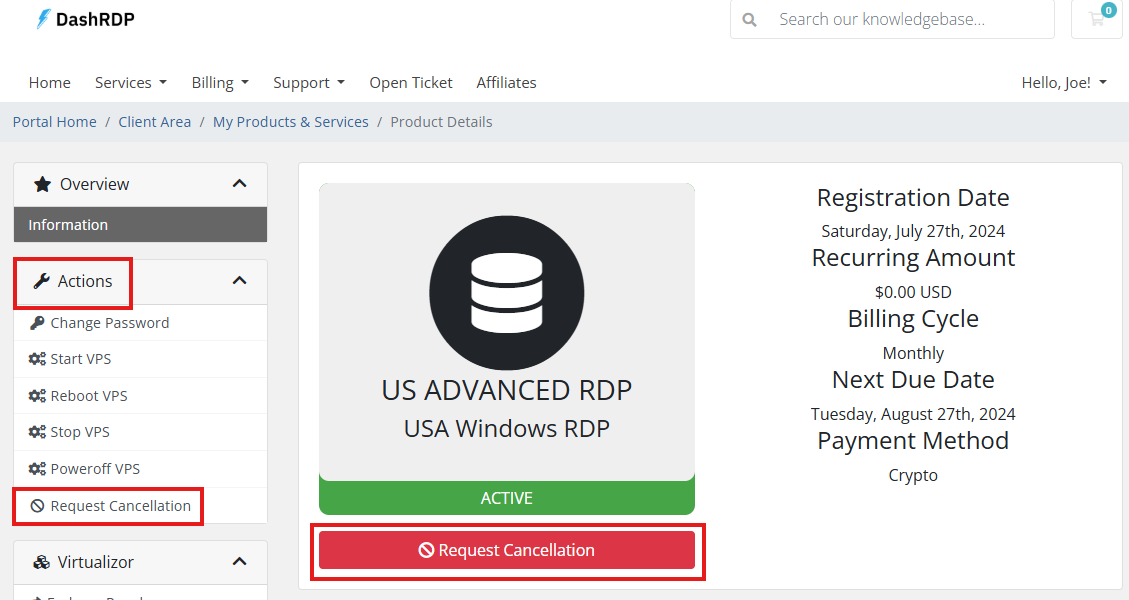
Task: Collapse the Actions panel chevron
Action: [239, 281]
